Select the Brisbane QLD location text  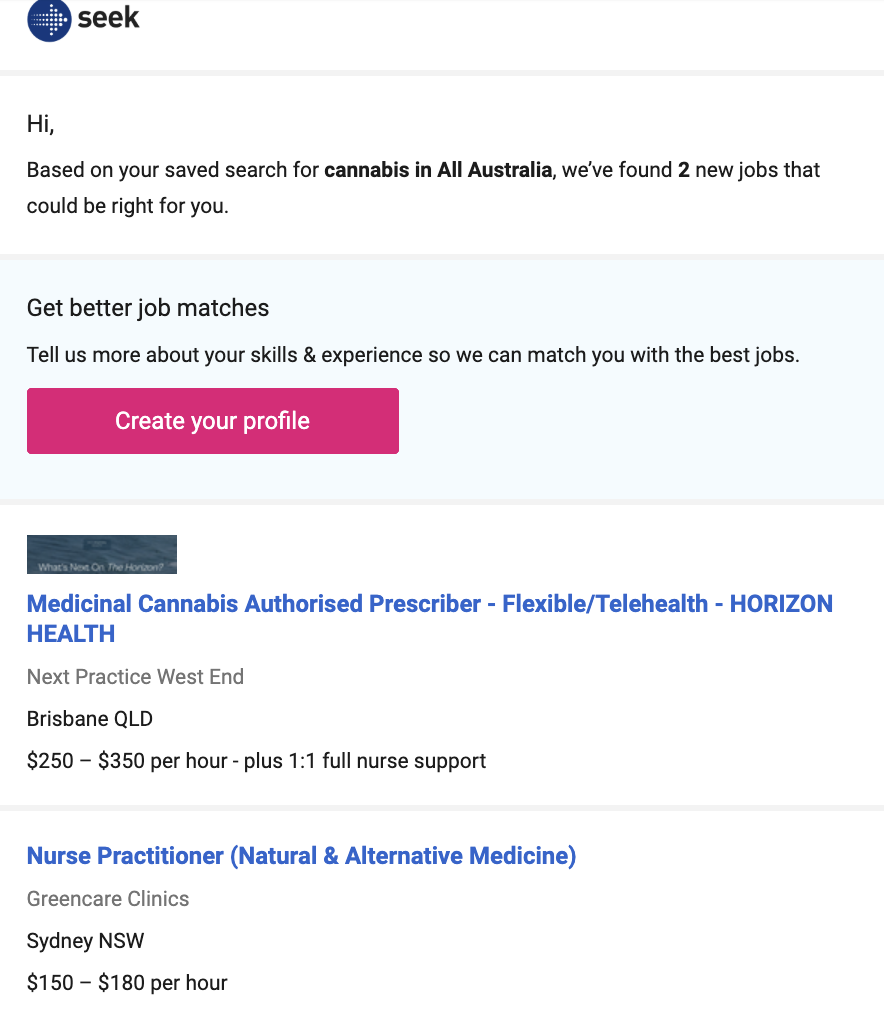pyautogui.click(x=90, y=719)
